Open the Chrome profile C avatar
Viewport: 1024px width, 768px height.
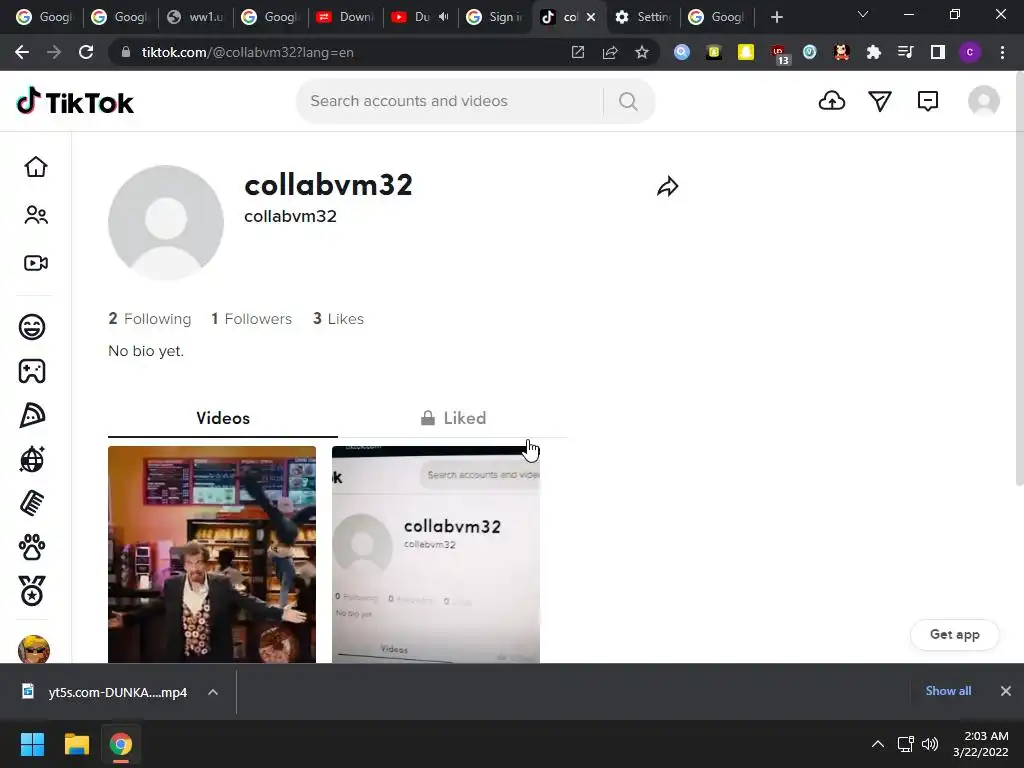click(970, 52)
